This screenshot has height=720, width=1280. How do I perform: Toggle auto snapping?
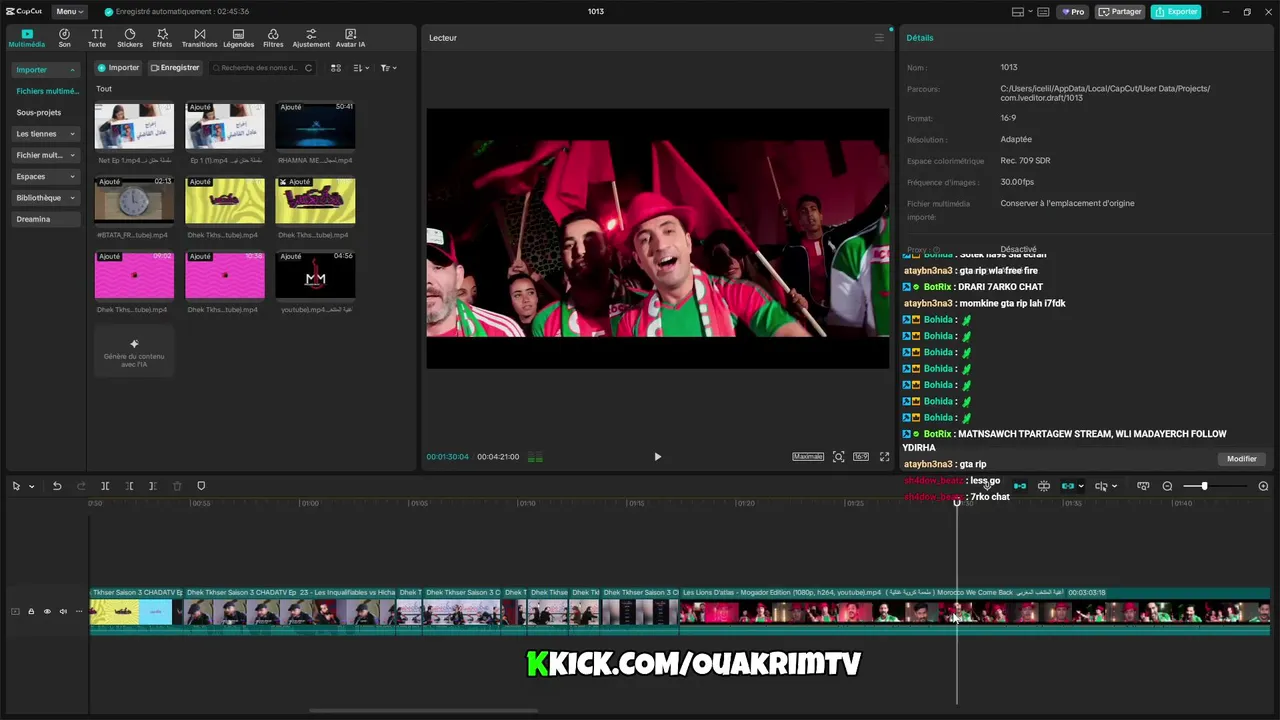pos(1044,486)
